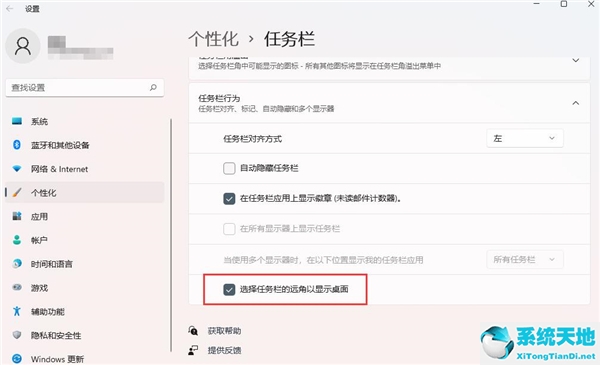
Task: Click the 设置 window title text
Action: tap(32, 8)
